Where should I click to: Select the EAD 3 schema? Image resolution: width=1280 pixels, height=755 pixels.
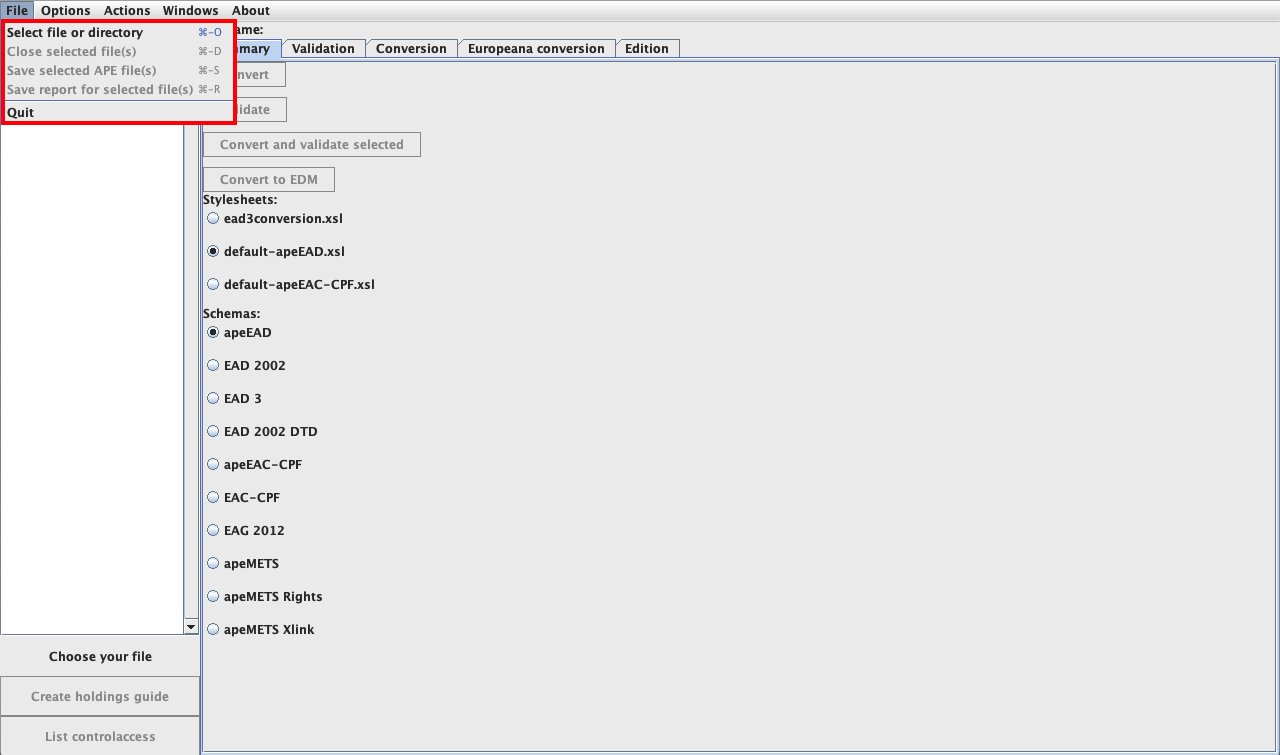click(234, 398)
